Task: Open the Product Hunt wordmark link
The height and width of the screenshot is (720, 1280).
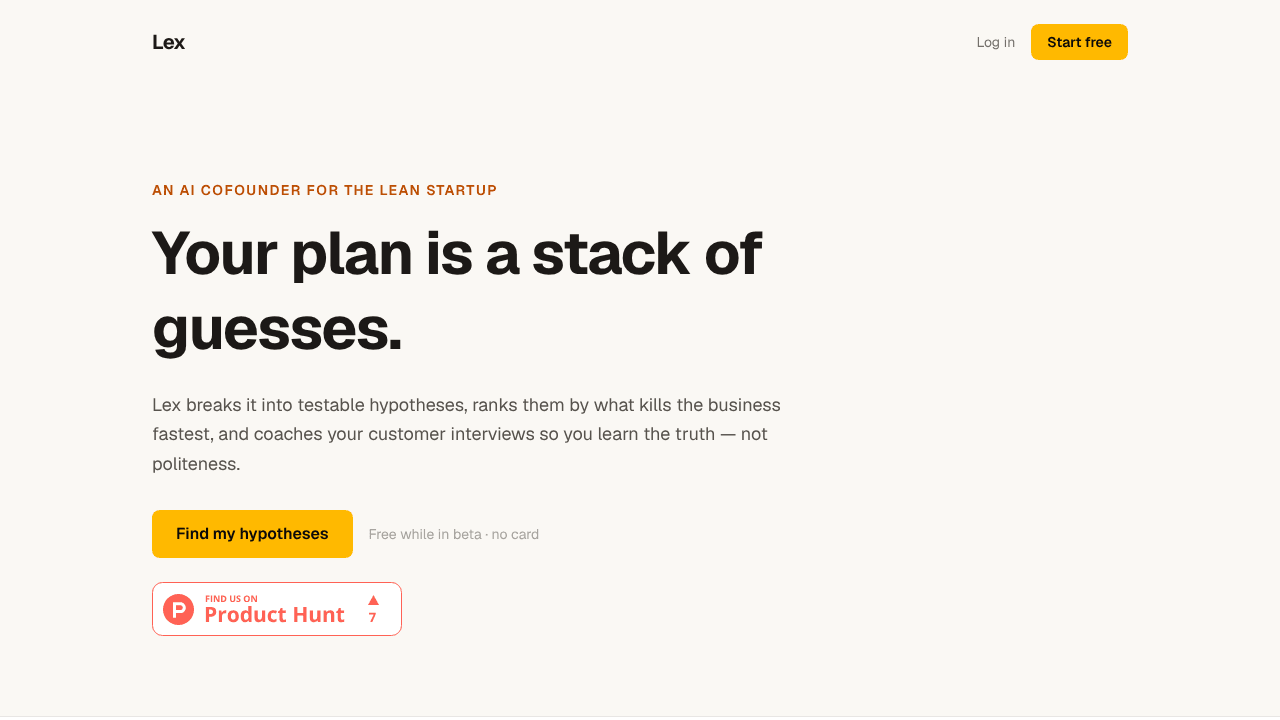Action: pos(274,615)
